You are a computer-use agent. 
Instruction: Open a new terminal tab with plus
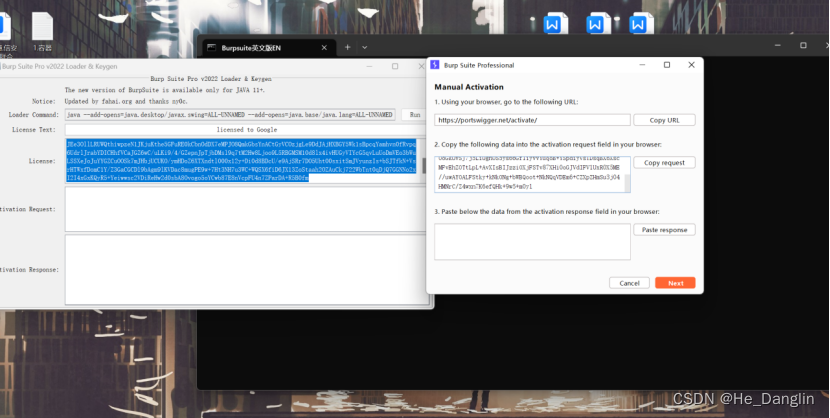pyautogui.click(x=347, y=47)
